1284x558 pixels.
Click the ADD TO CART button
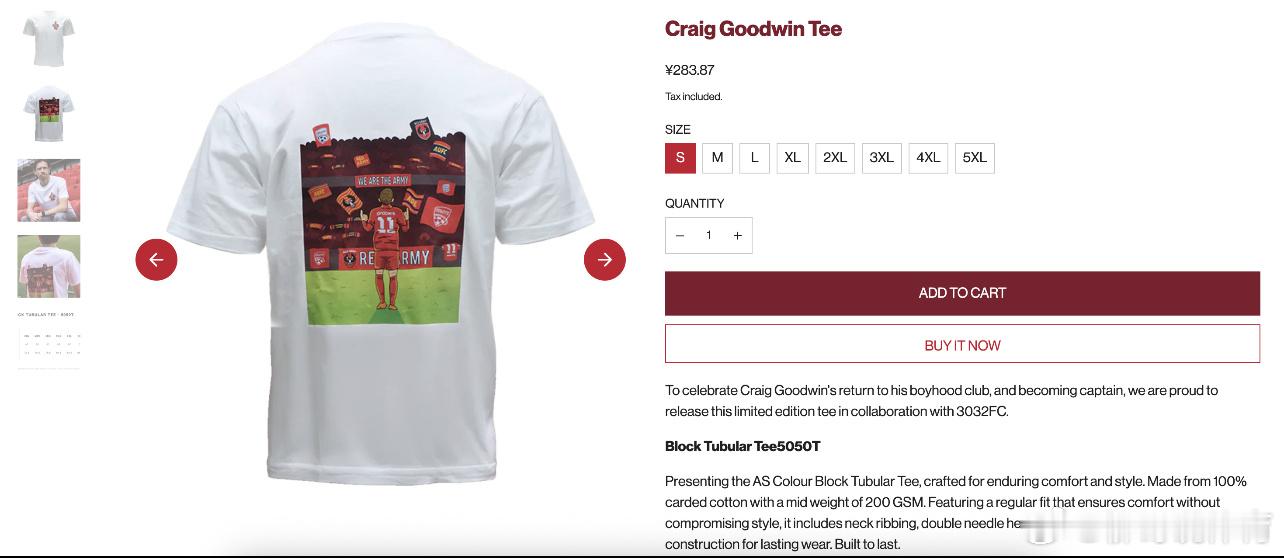(x=962, y=293)
